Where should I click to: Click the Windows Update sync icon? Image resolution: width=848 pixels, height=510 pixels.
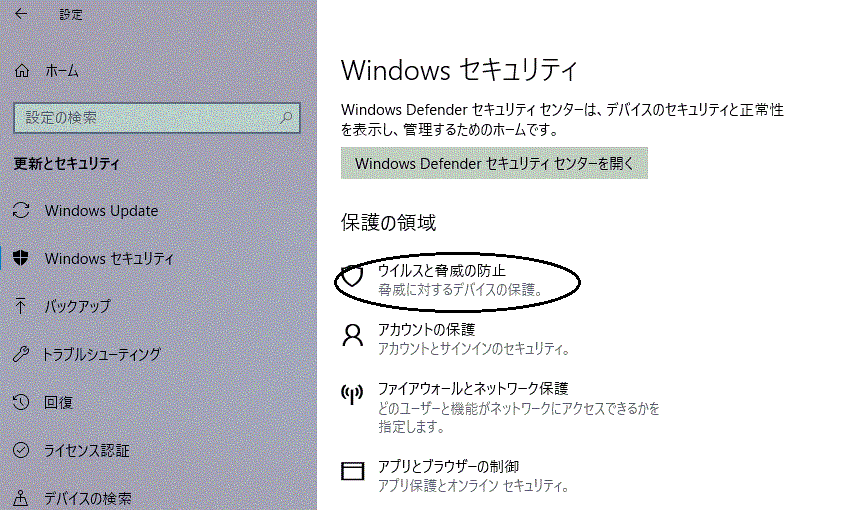tap(21, 210)
